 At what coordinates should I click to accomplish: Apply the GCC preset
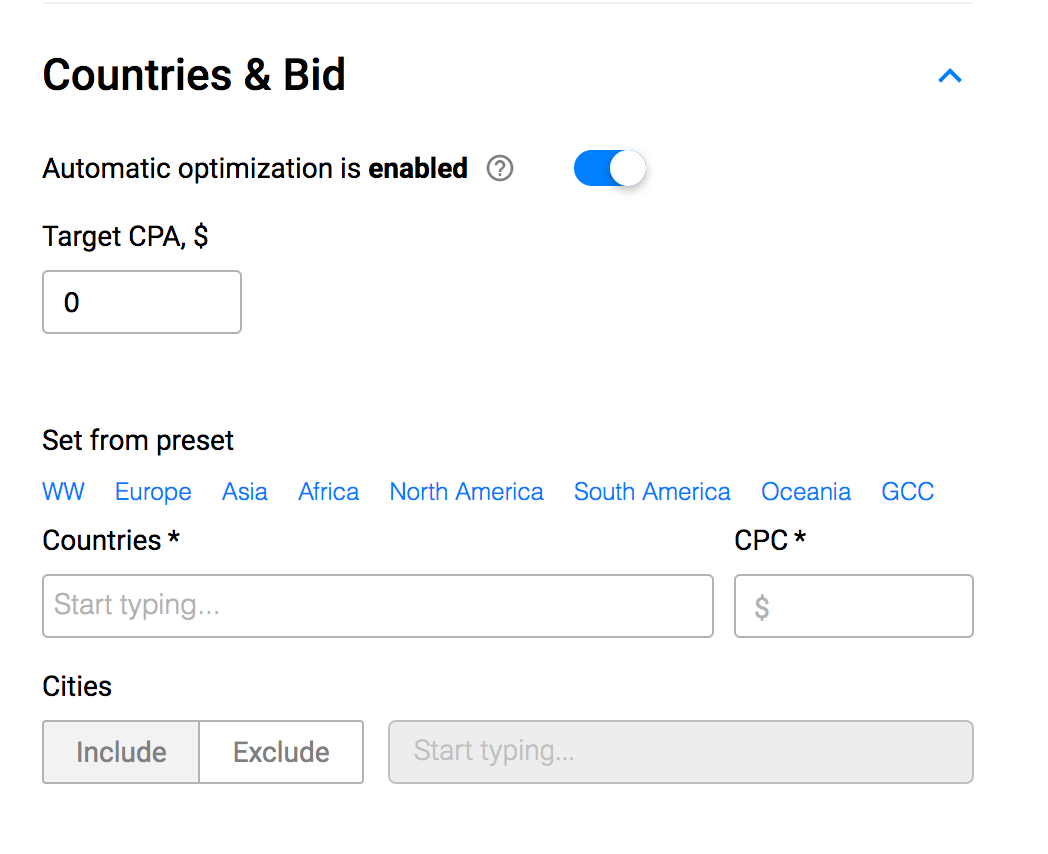(907, 492)
